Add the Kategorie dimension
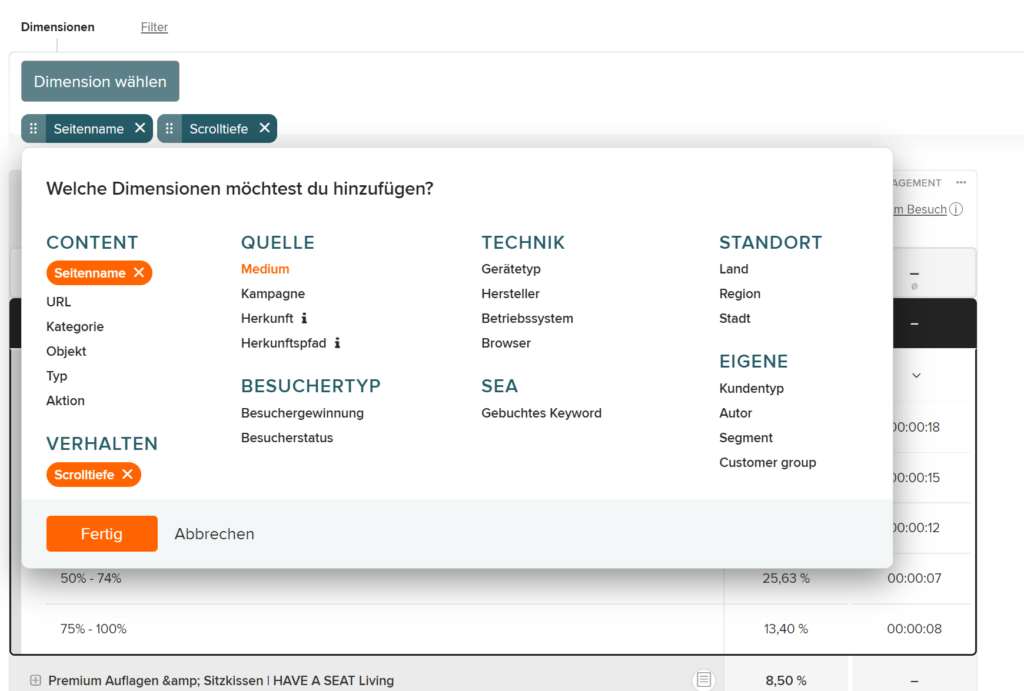This screenshot has width=1024, height=691. click(x=75, y=327)
